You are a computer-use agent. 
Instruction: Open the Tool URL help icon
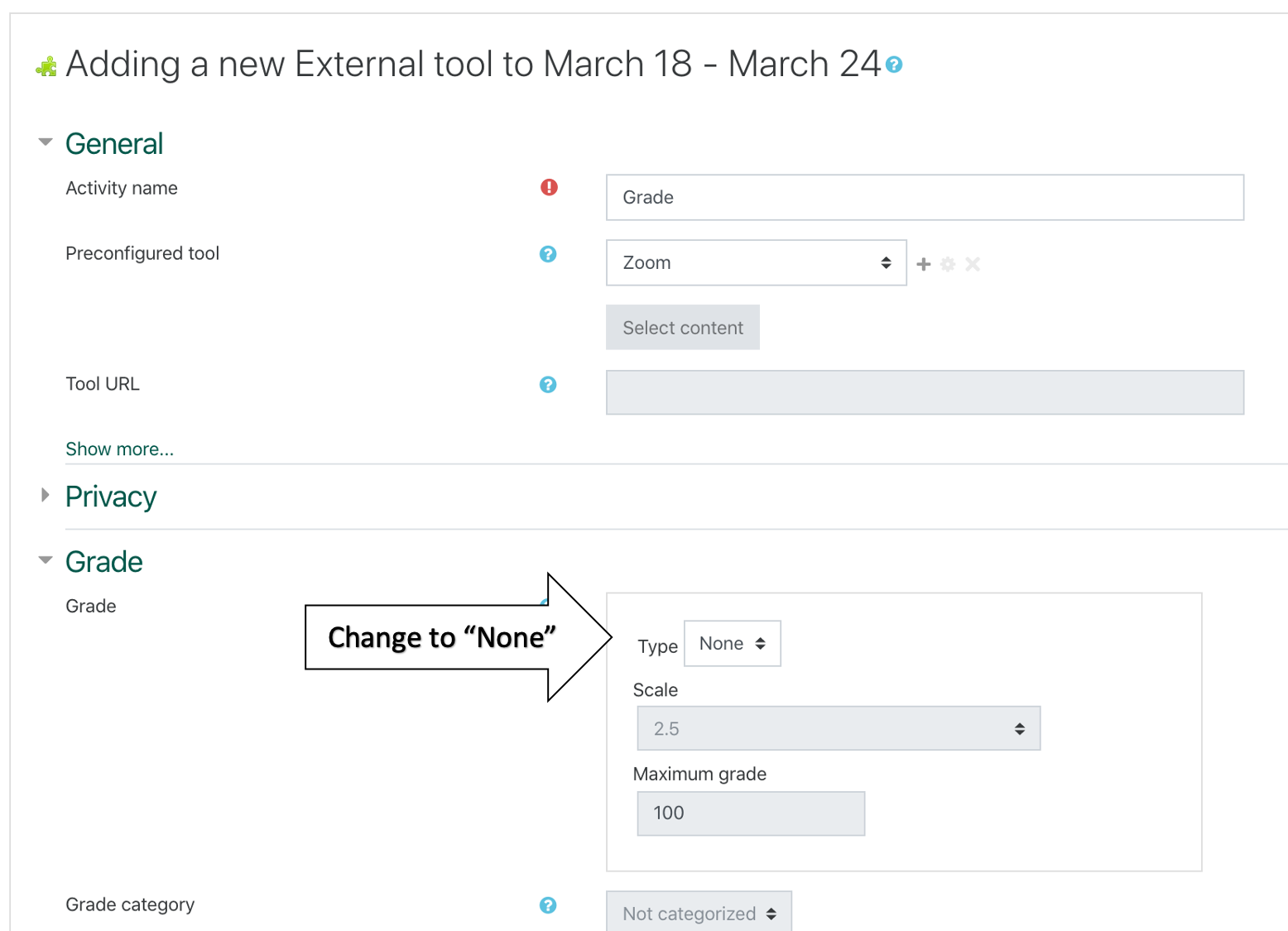(x=548, y=385)
